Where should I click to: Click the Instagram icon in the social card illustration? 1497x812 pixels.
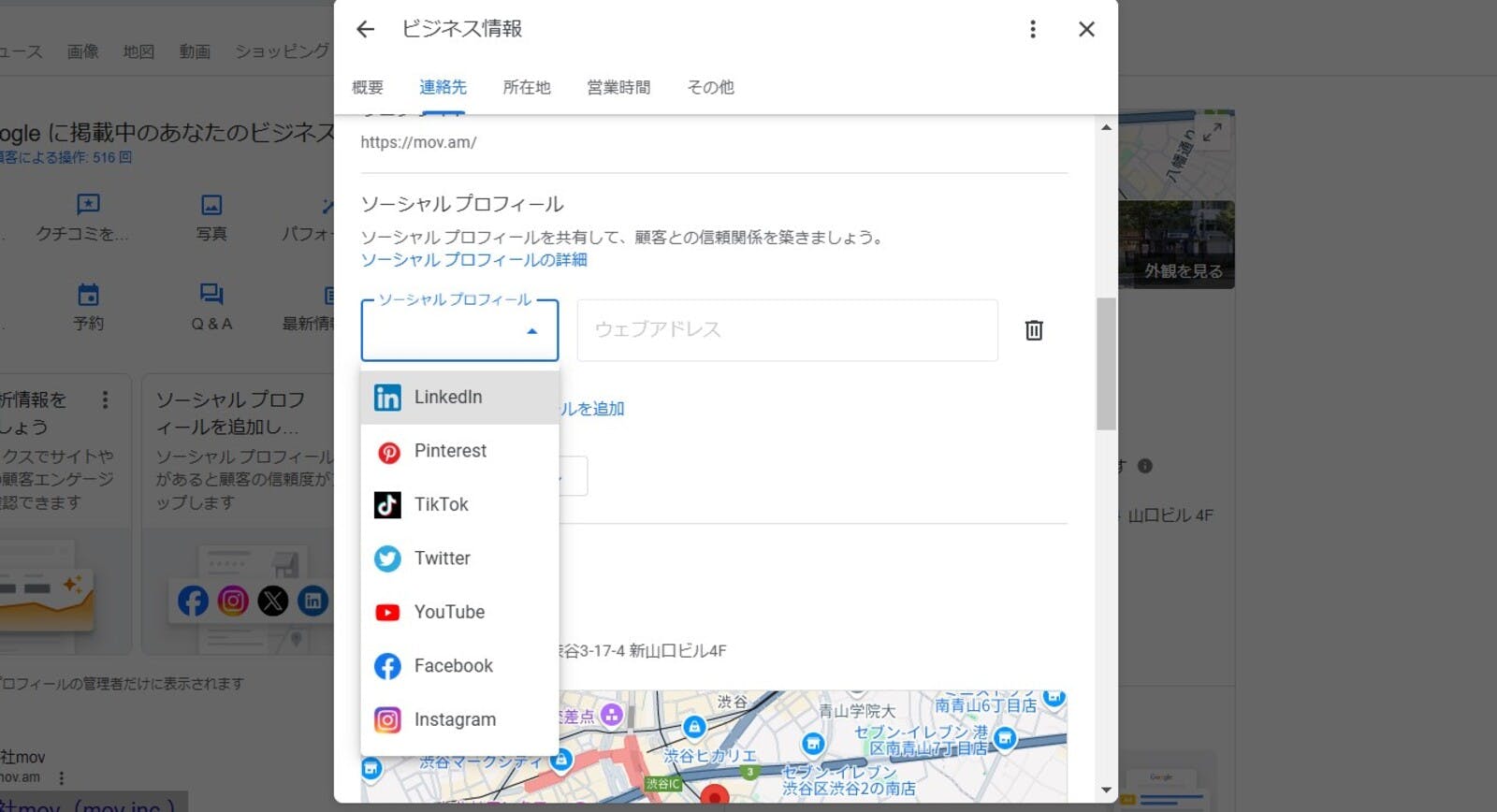pos(233,601)
